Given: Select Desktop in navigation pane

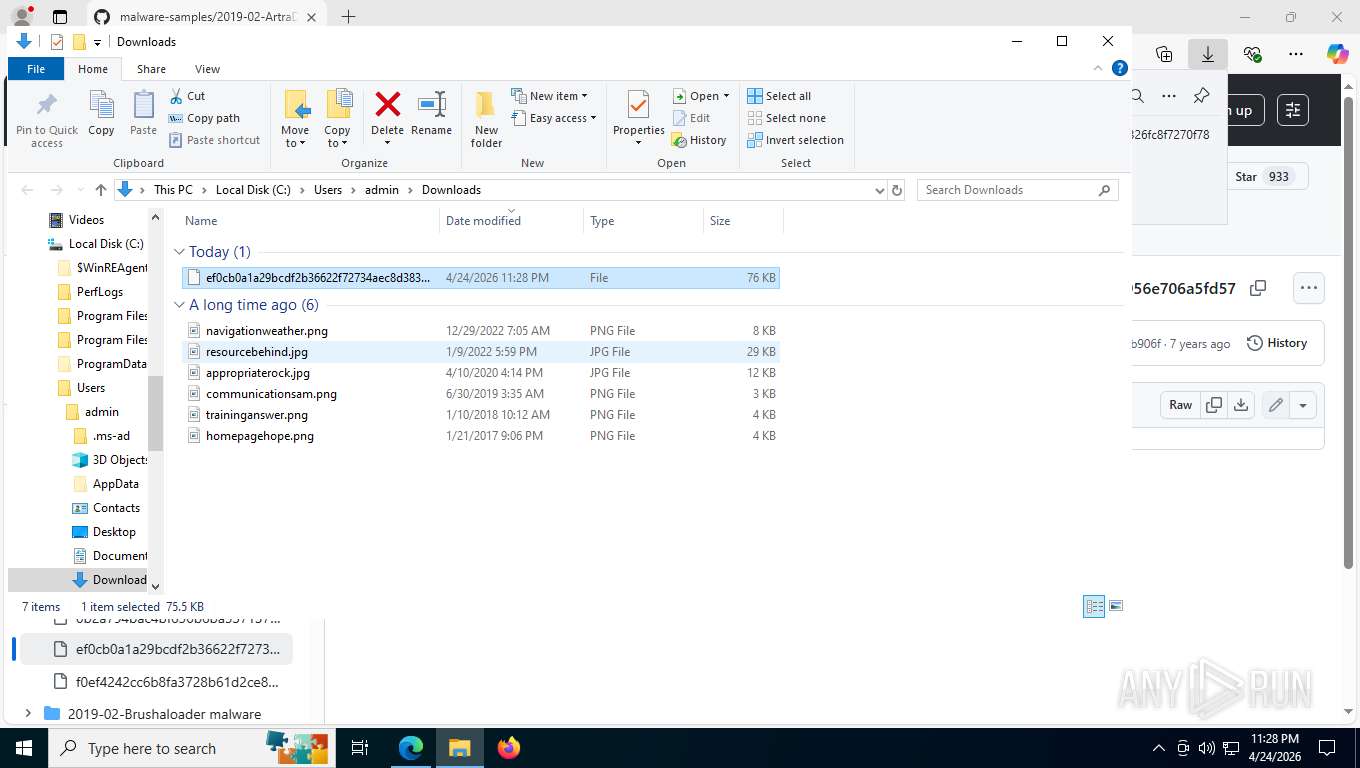Looking at the screenshot, I should tap(104, 532).
